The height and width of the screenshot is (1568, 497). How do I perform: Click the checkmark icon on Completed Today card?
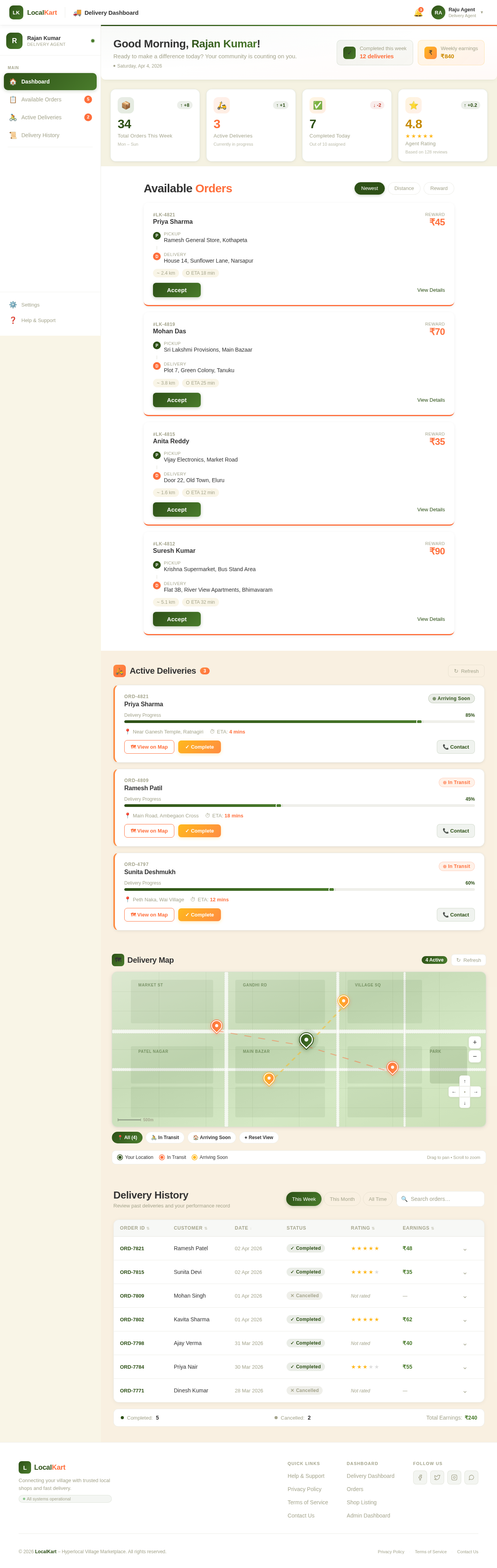tap(318, 105)
